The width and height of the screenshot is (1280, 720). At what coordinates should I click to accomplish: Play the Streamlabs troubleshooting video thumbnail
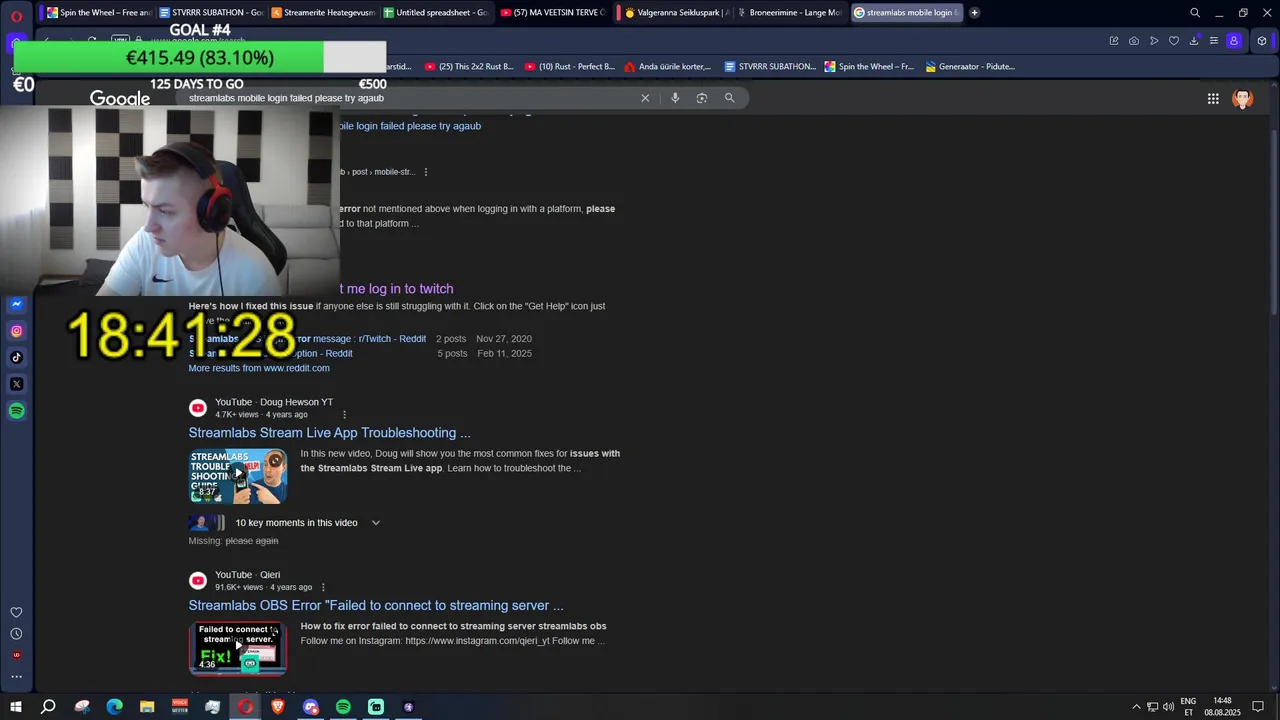(238, 476)
